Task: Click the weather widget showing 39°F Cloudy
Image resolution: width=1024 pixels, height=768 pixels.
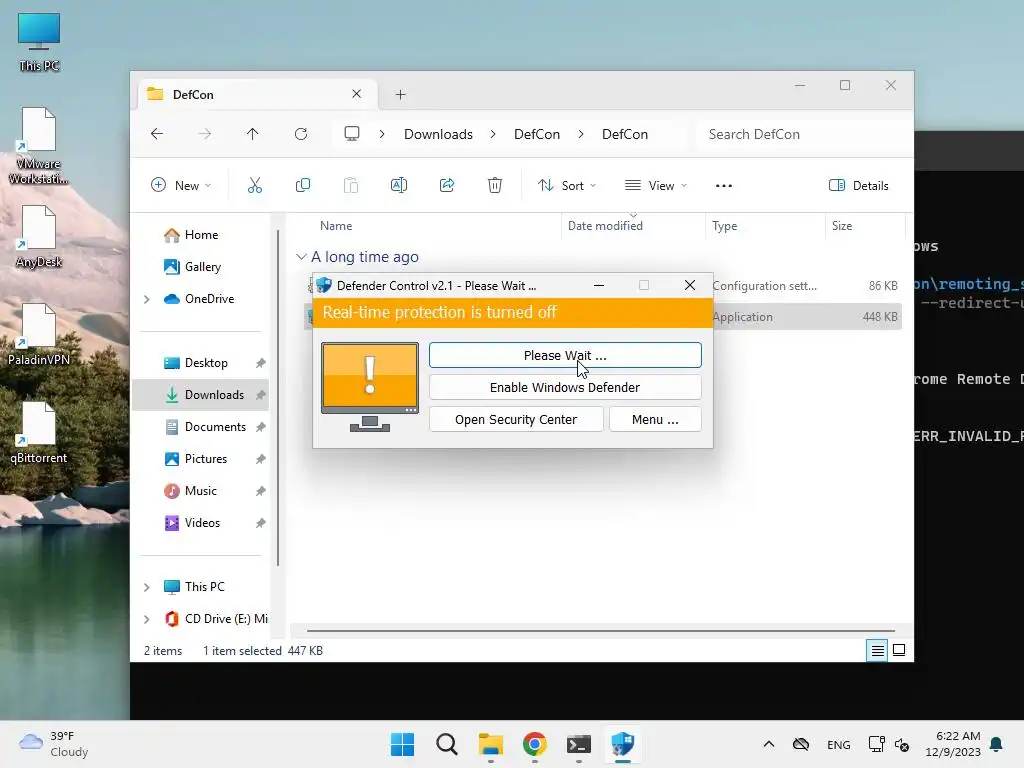Action: click(54, 744)
